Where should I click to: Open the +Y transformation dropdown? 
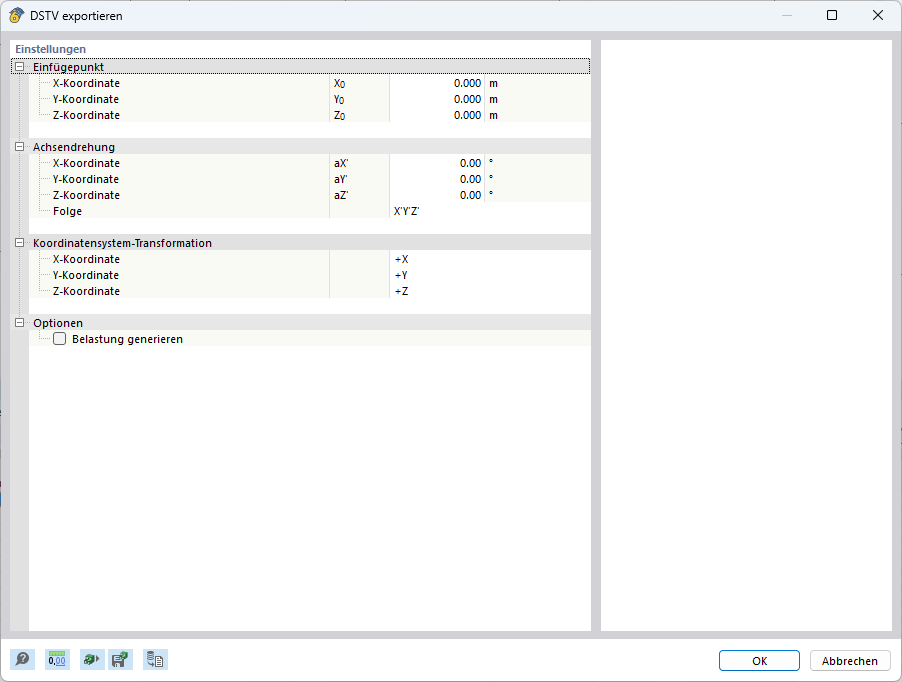coord(490,275)
